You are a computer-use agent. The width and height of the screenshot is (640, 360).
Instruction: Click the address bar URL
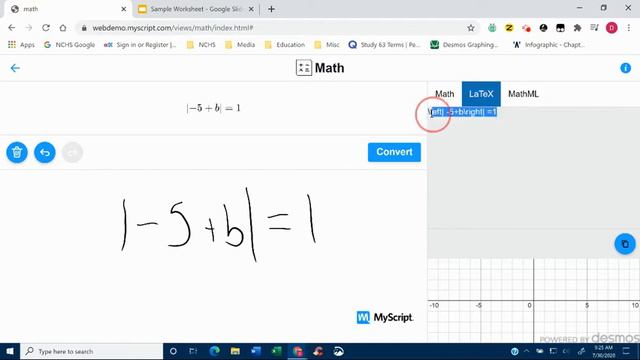173,28
